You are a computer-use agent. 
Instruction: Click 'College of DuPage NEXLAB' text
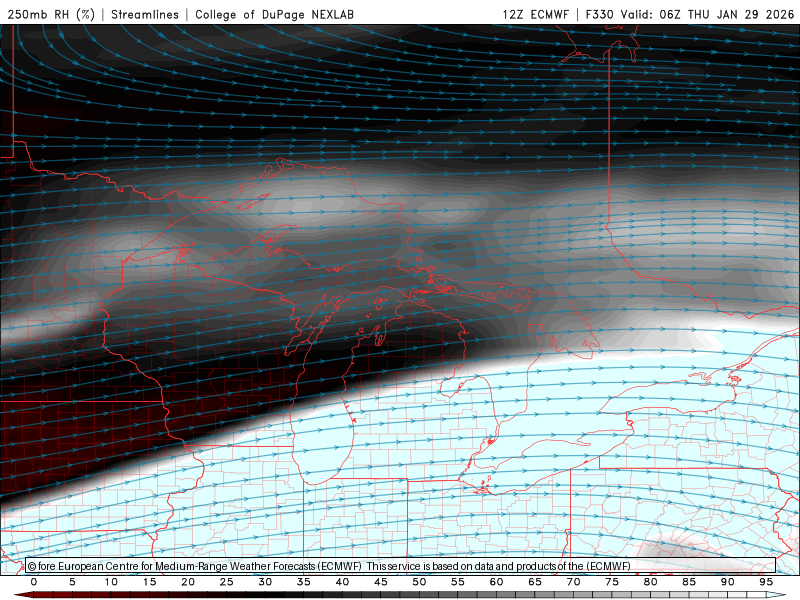tap(274, 14)
